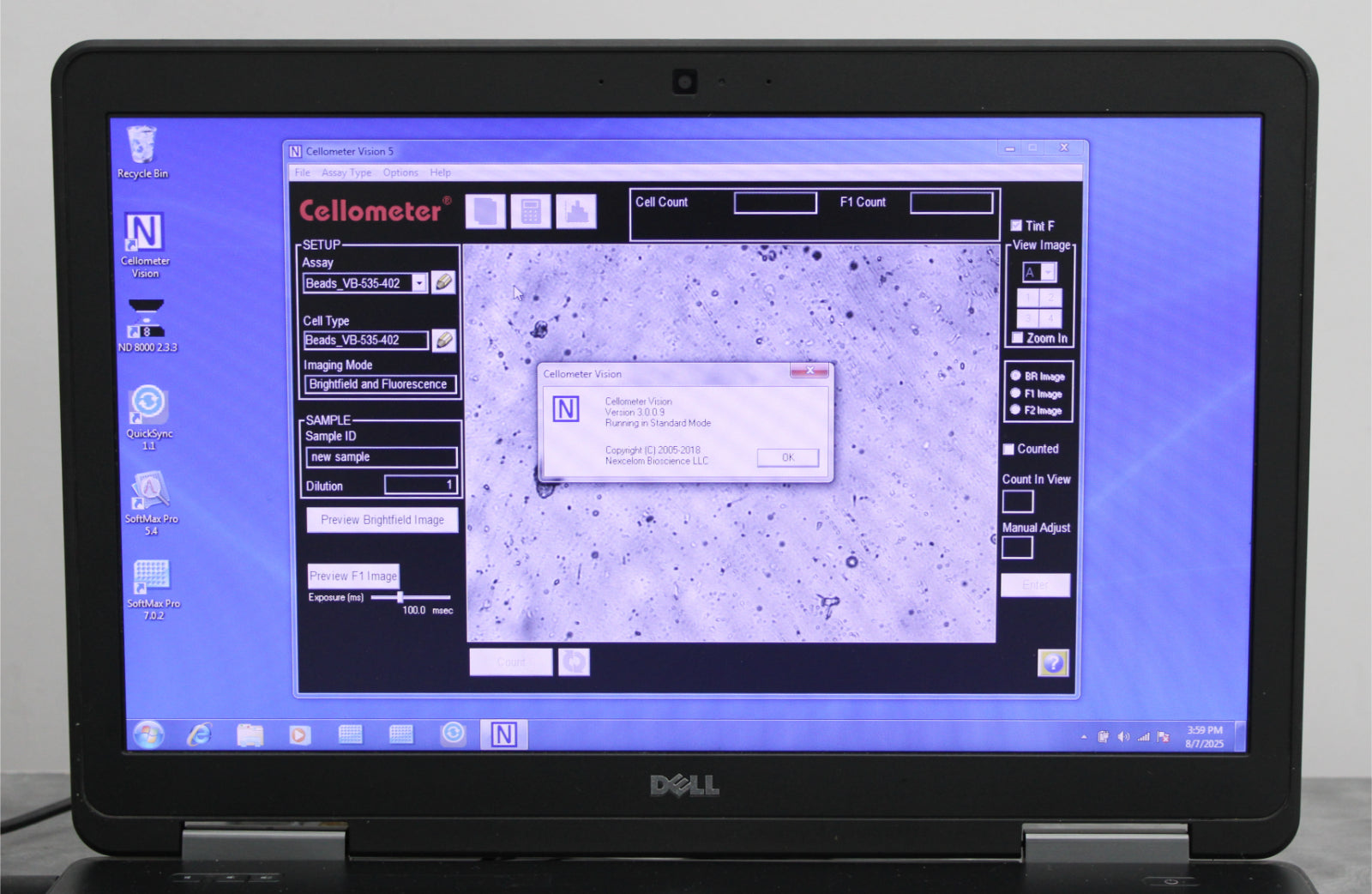The image size is (1372, 894).
Task: Click the Version 3.0.0.9 text in the about dialog
Action: tap(635, 413)
